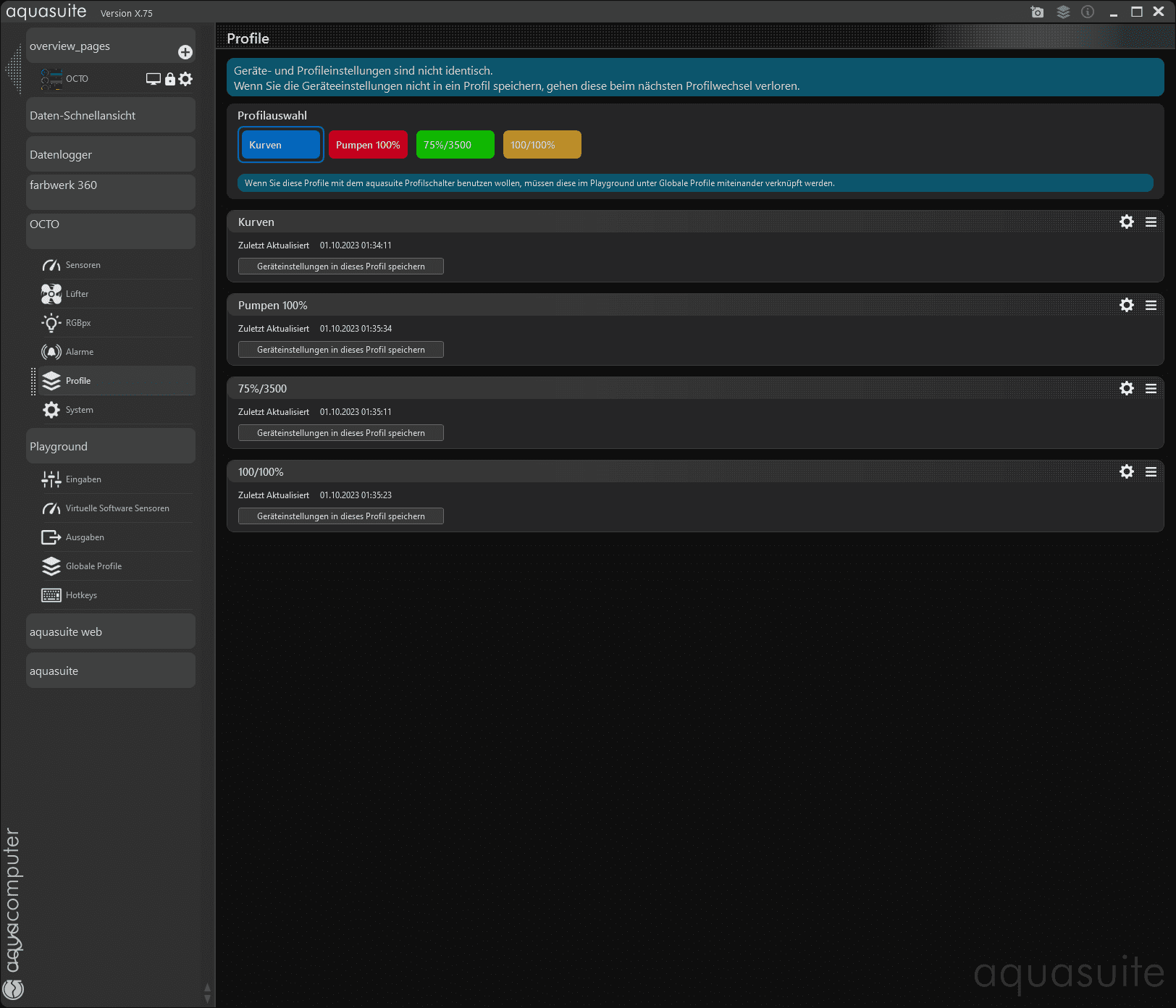Open the Ausgaben export icon

[51, 537]
